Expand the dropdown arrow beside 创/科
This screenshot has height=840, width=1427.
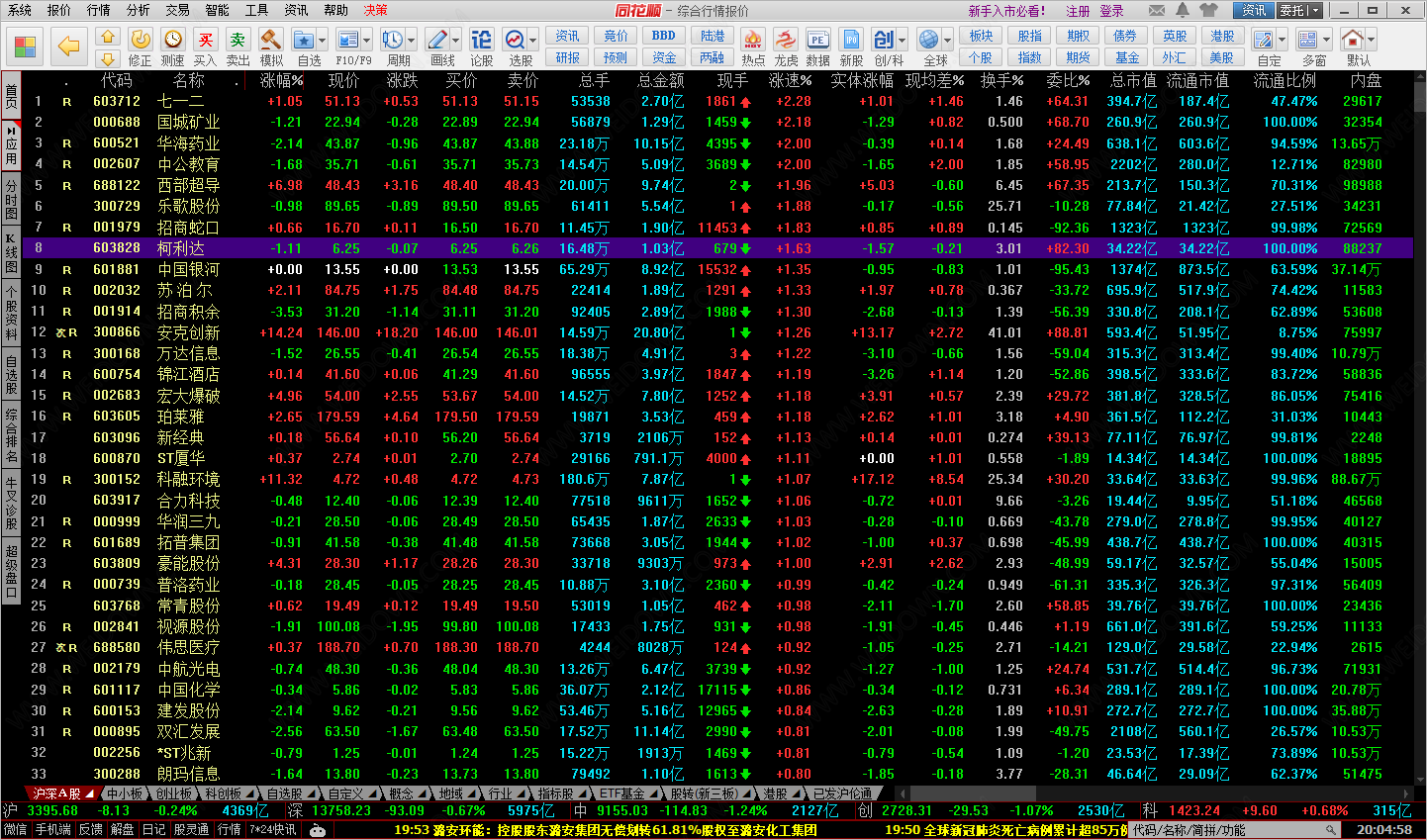[903, 41]
